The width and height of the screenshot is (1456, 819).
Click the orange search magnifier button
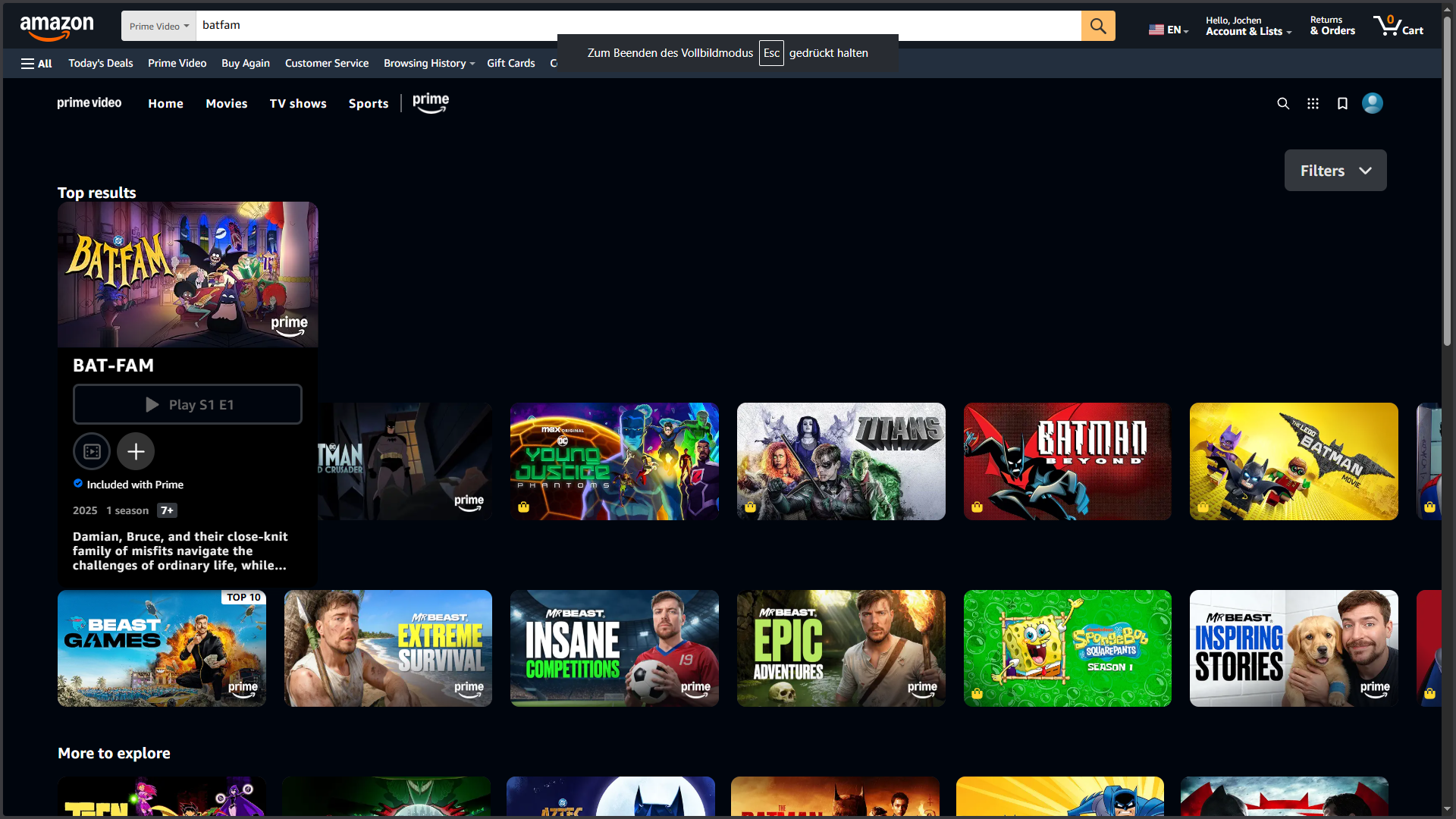[x=1097, y=26]
